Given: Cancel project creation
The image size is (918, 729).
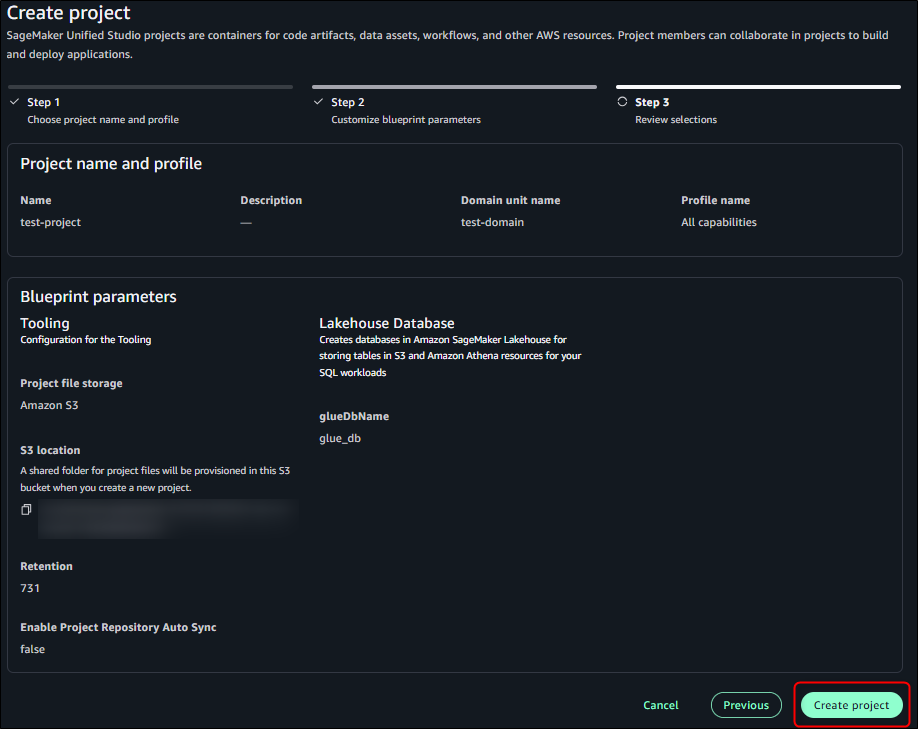Looking at the screenshot, I should tap(660, 705).
